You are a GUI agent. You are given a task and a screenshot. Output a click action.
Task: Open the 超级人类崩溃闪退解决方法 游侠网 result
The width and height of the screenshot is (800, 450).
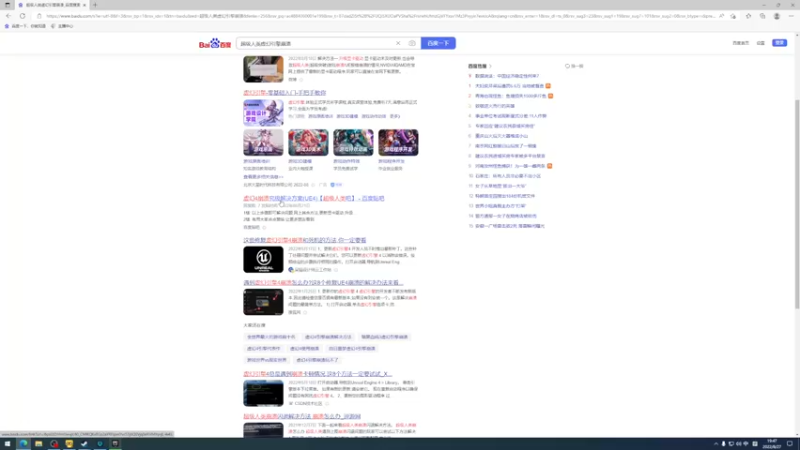point(302,416)
